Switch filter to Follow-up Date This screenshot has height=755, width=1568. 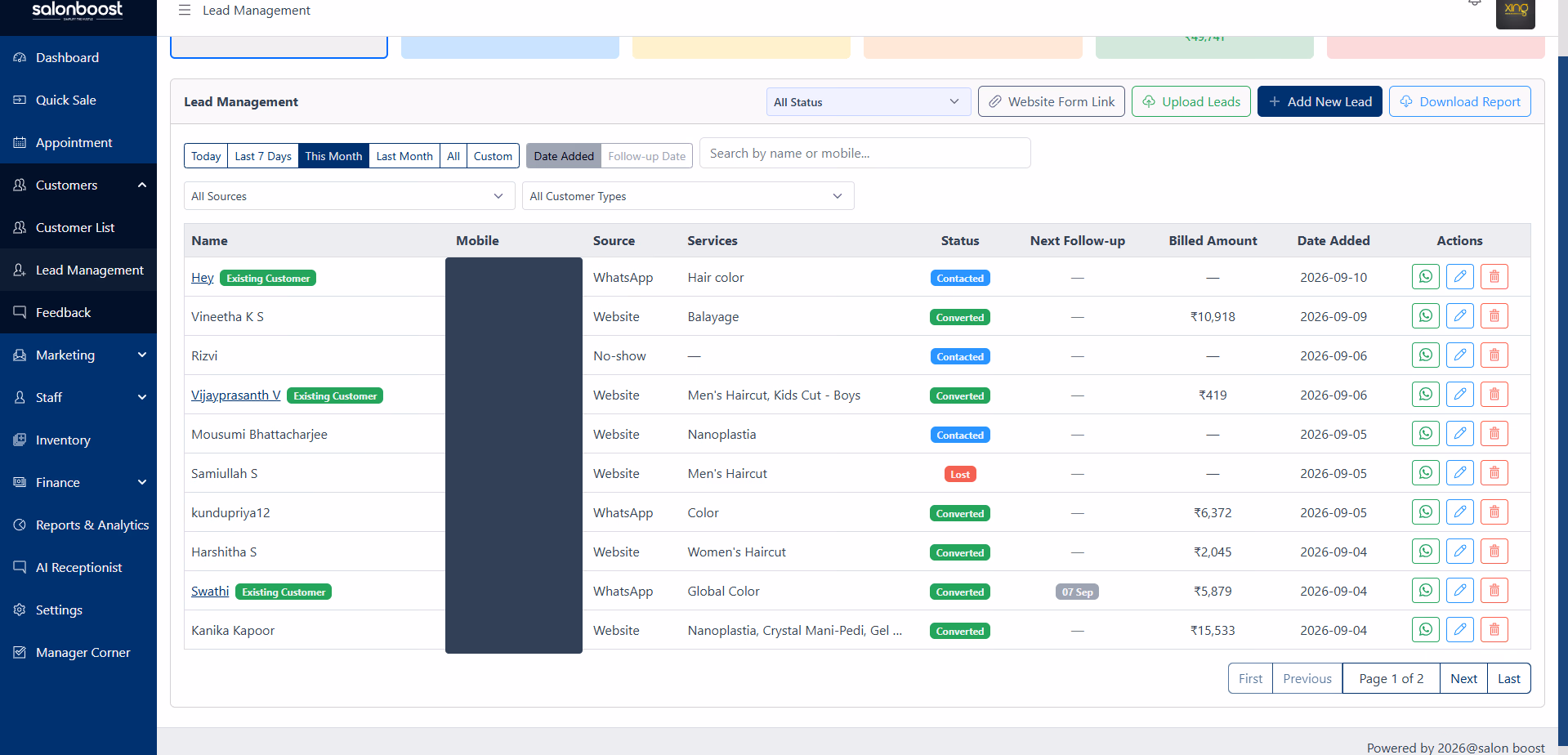point(646,156)
